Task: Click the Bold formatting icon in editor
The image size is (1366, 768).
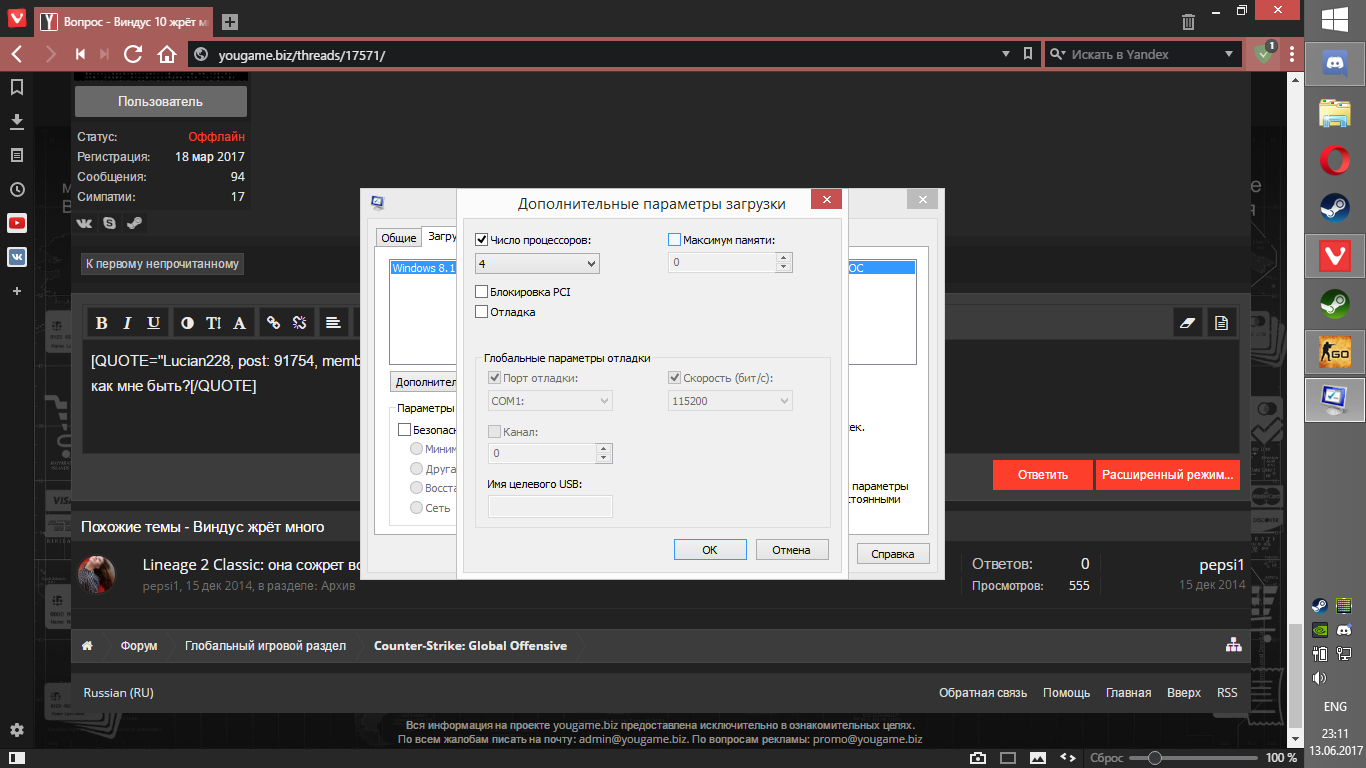Action: point(101,322)
